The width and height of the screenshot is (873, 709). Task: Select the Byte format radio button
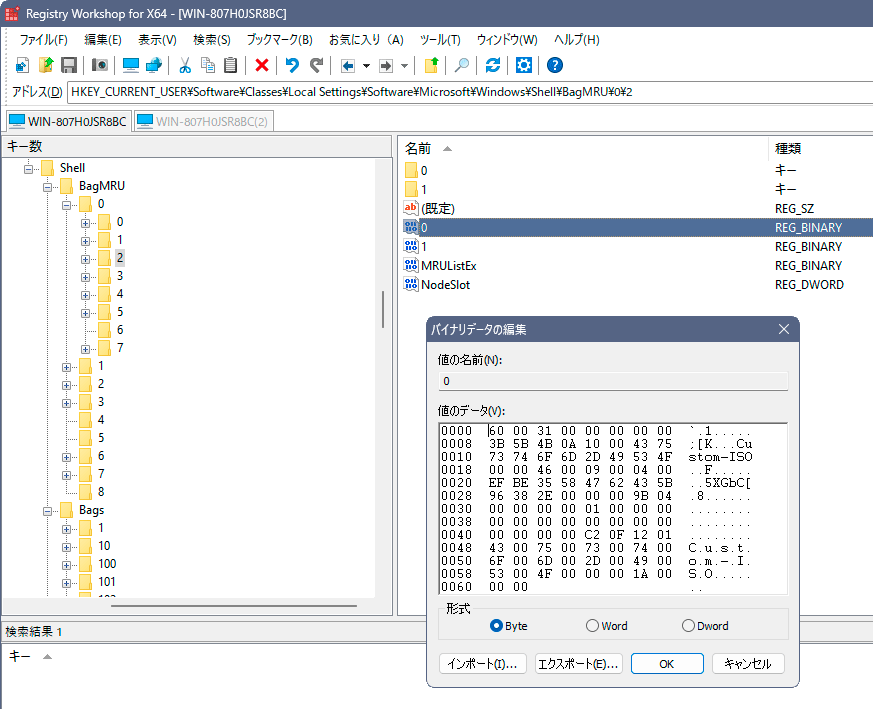[x=496, y=626]
